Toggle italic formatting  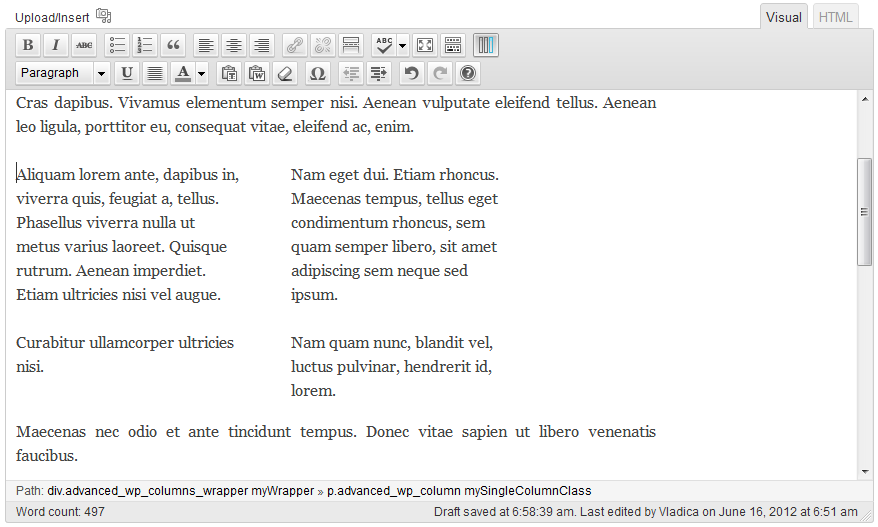pyautogui.click(x=56, y=45)
